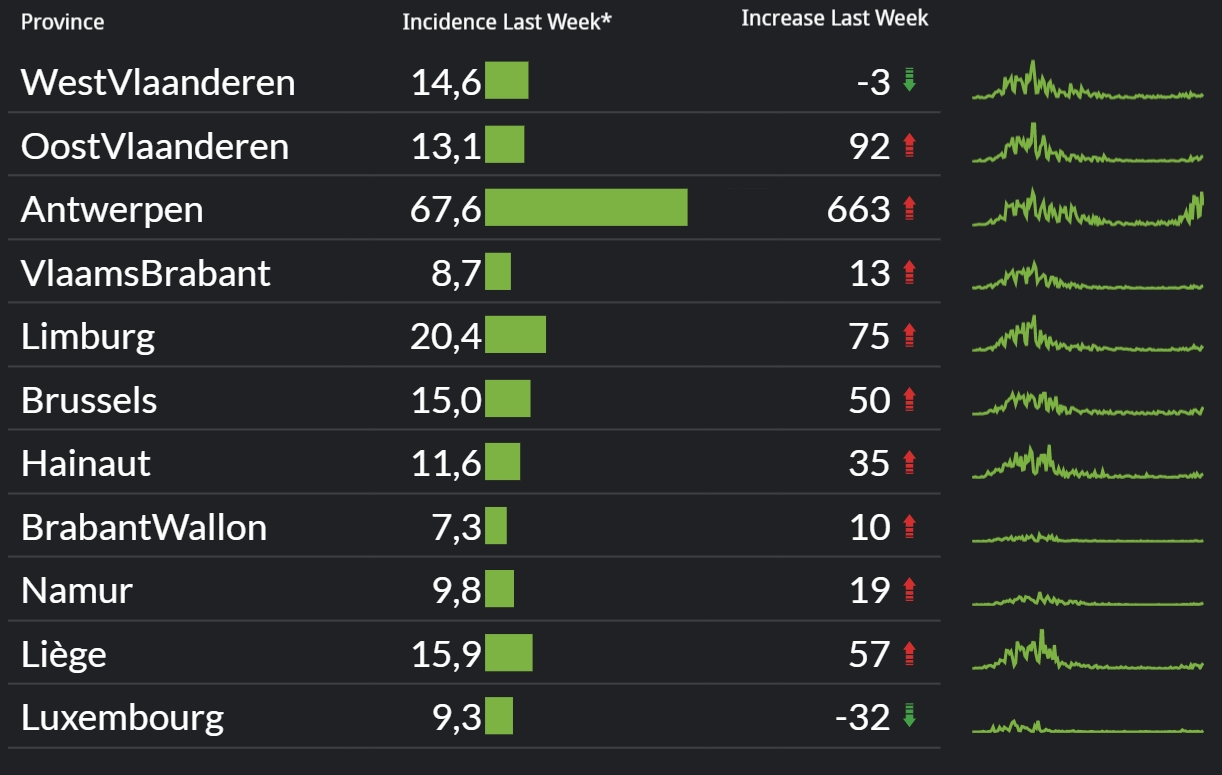Click Antwerpen's green incidence bar
Viewport: 1222px width, 775px height.
(x=586, y=208)
